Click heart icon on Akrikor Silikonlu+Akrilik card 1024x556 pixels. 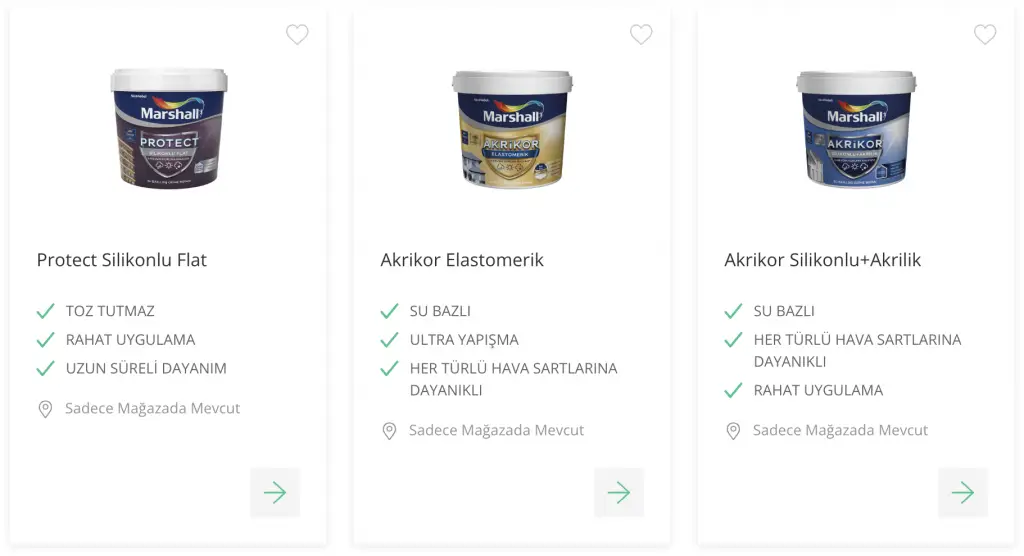(985, 34)
